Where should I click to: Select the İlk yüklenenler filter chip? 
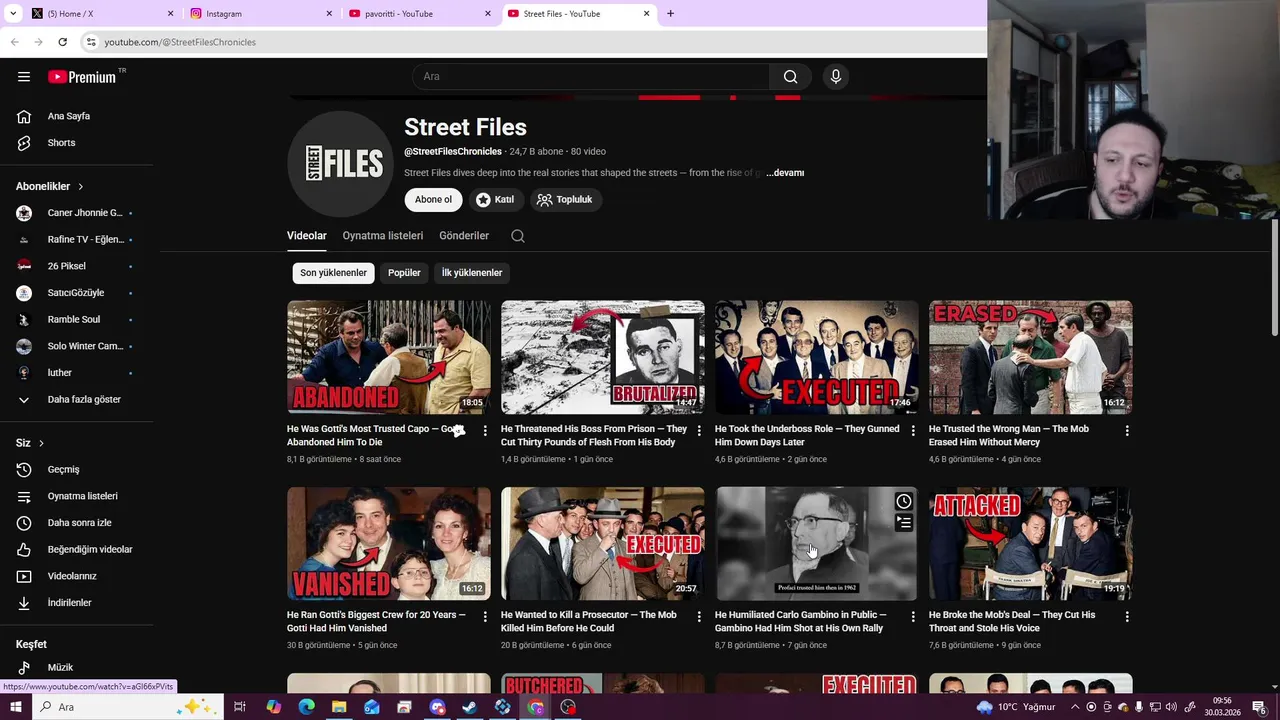click(x=472, y=273)
